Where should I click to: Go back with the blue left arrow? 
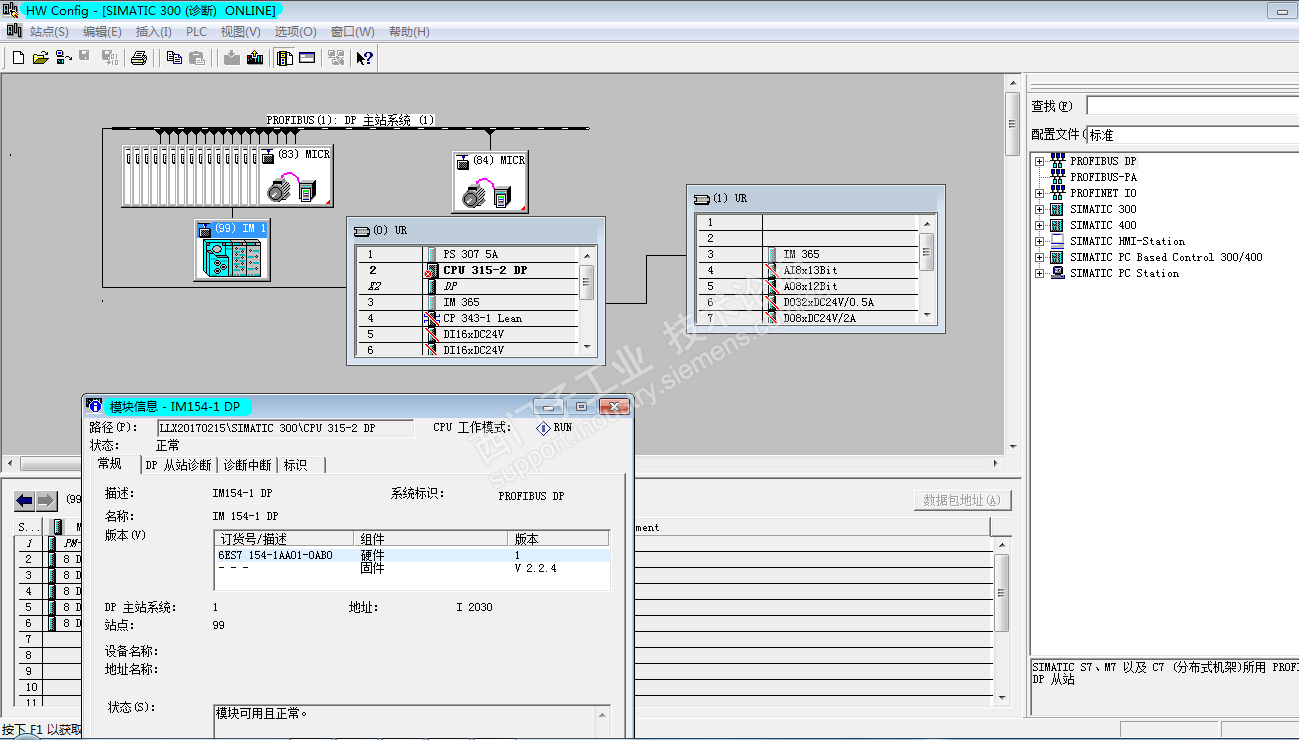tap(25, 501)
